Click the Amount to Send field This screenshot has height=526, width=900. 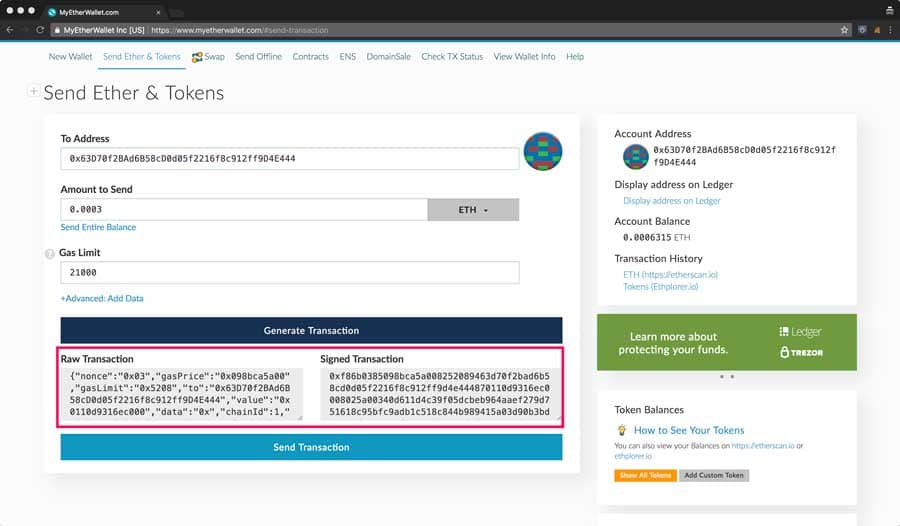click(x=244, y=210)
